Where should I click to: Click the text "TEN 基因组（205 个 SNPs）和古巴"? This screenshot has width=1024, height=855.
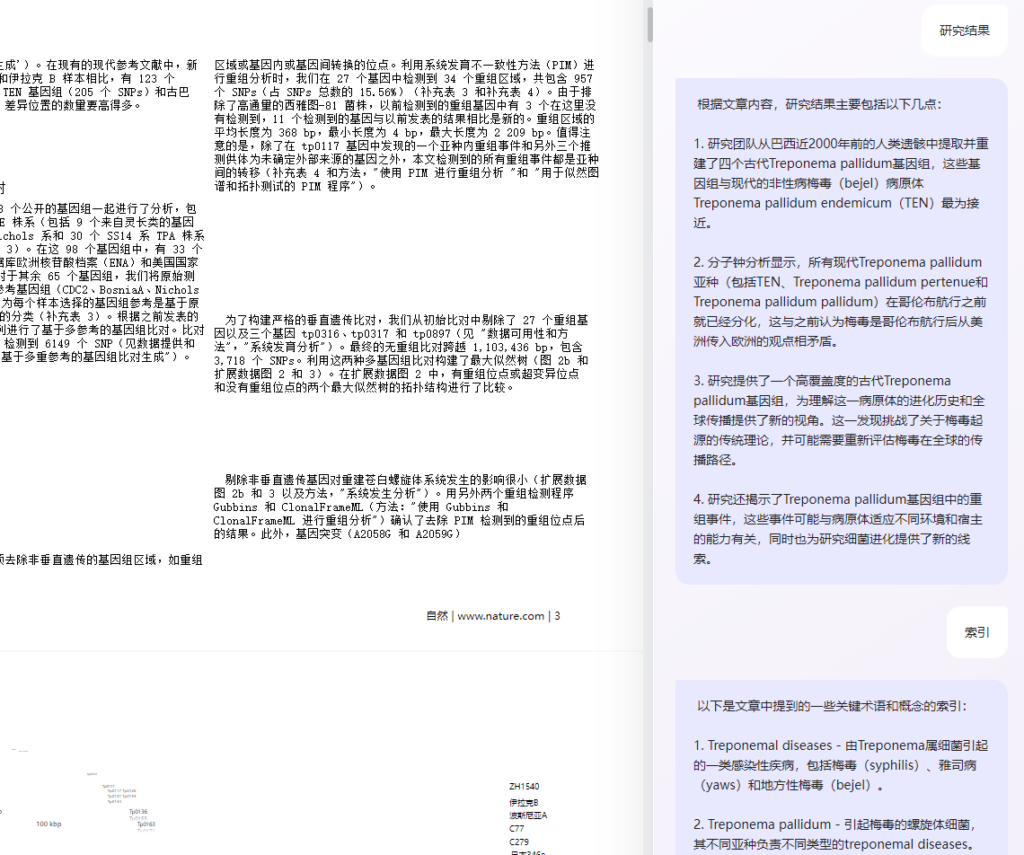96,92
